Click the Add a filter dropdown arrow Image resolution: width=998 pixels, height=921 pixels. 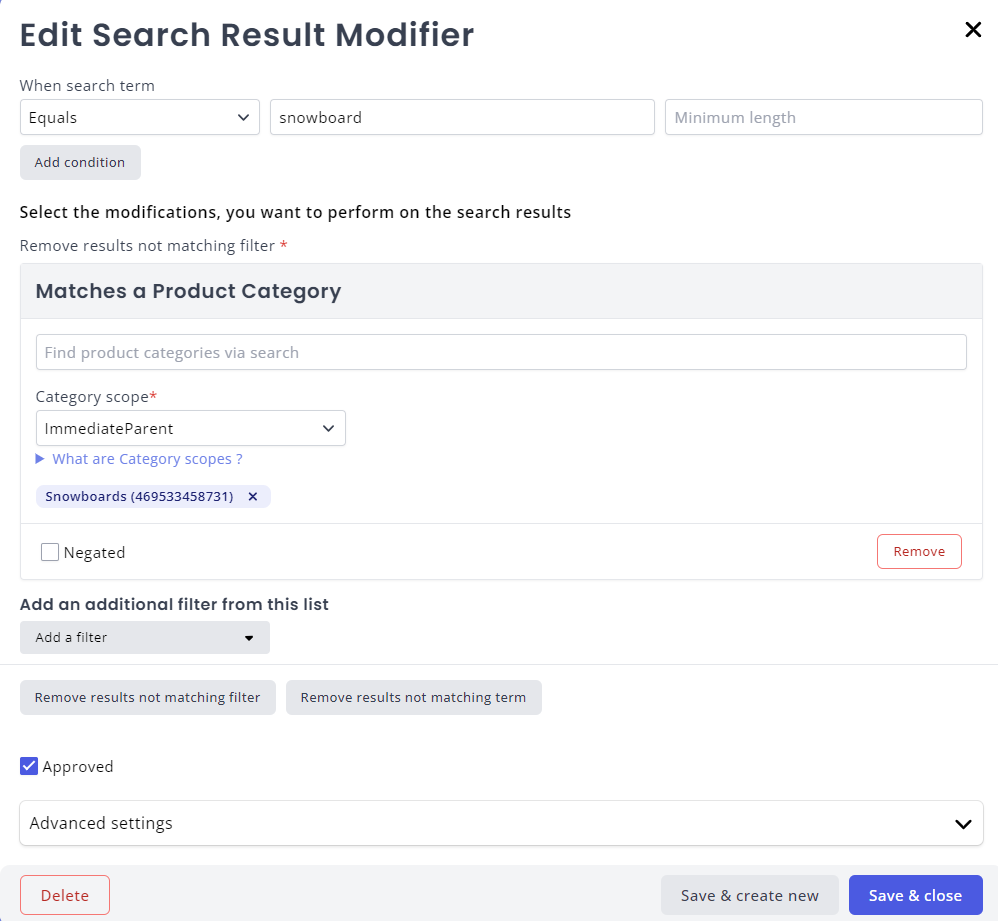tap(250, 637)
